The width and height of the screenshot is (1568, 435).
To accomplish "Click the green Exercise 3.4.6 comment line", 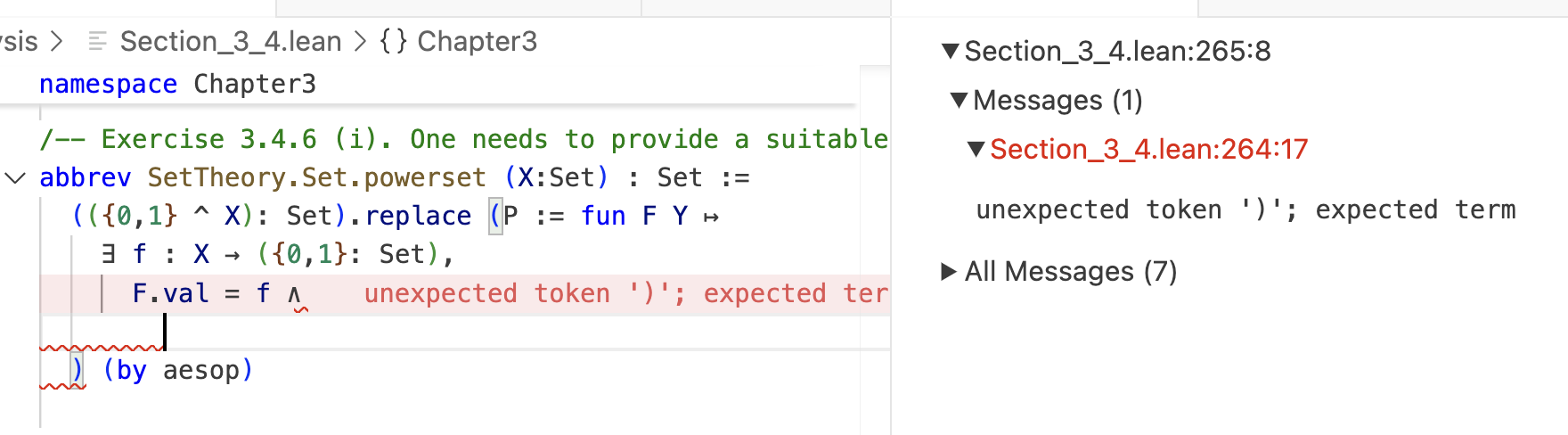I will 463,139.
